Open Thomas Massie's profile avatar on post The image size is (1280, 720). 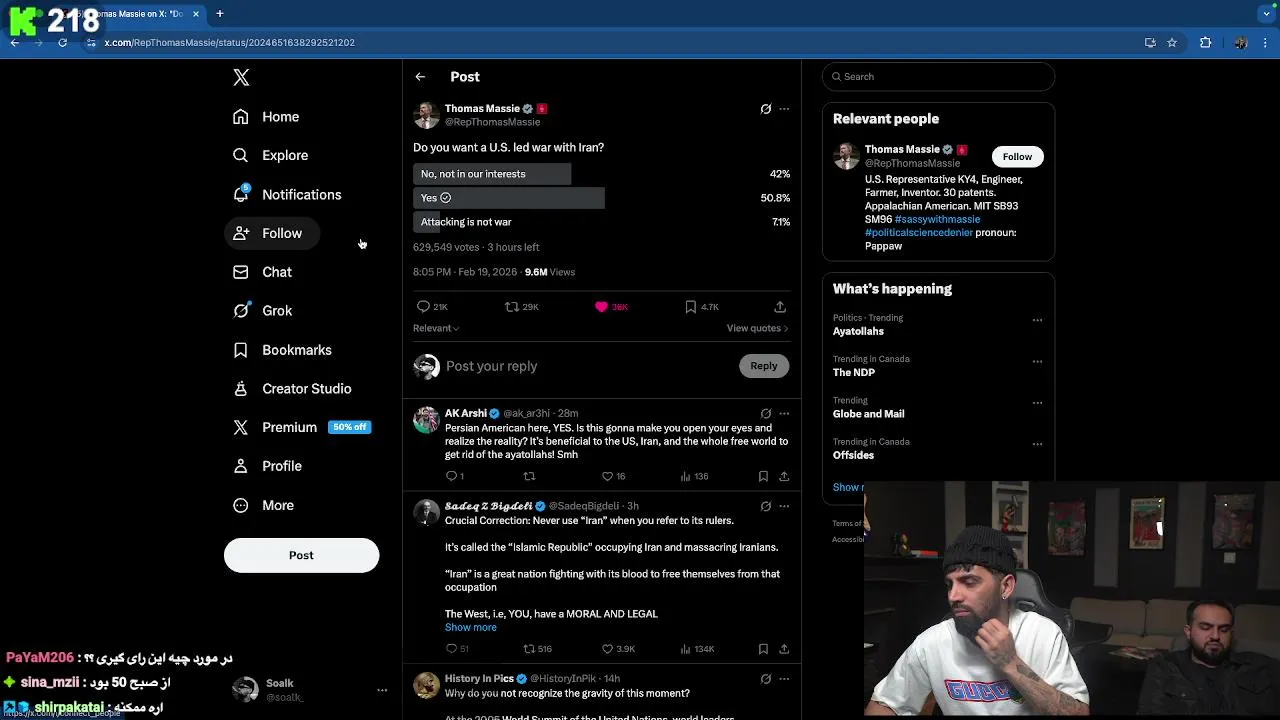427,115
